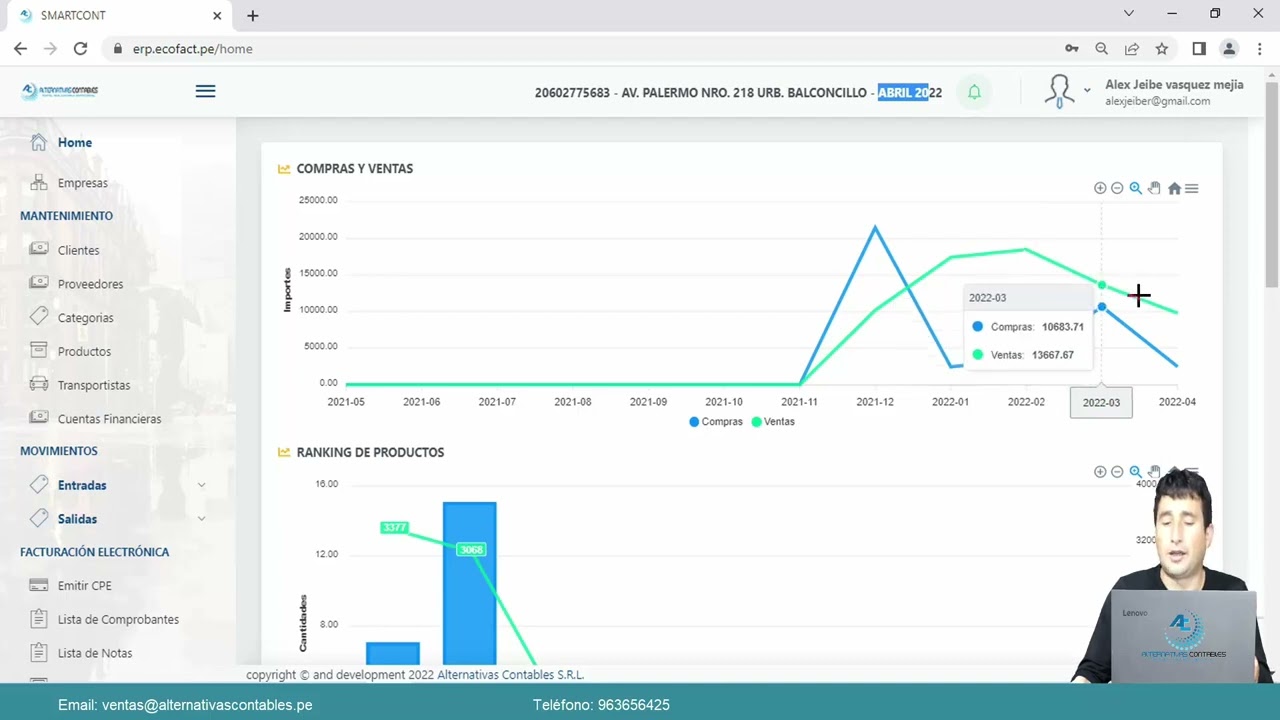Open Categorias in the sidebar

(x=85, y=318)
